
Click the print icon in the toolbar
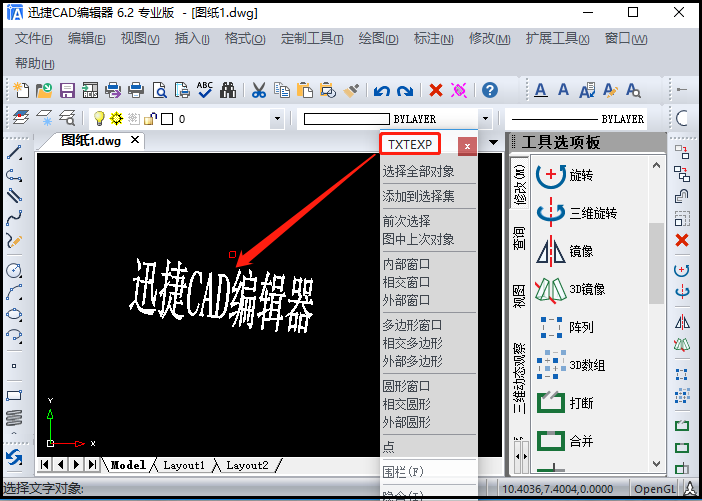click(136, 90)
